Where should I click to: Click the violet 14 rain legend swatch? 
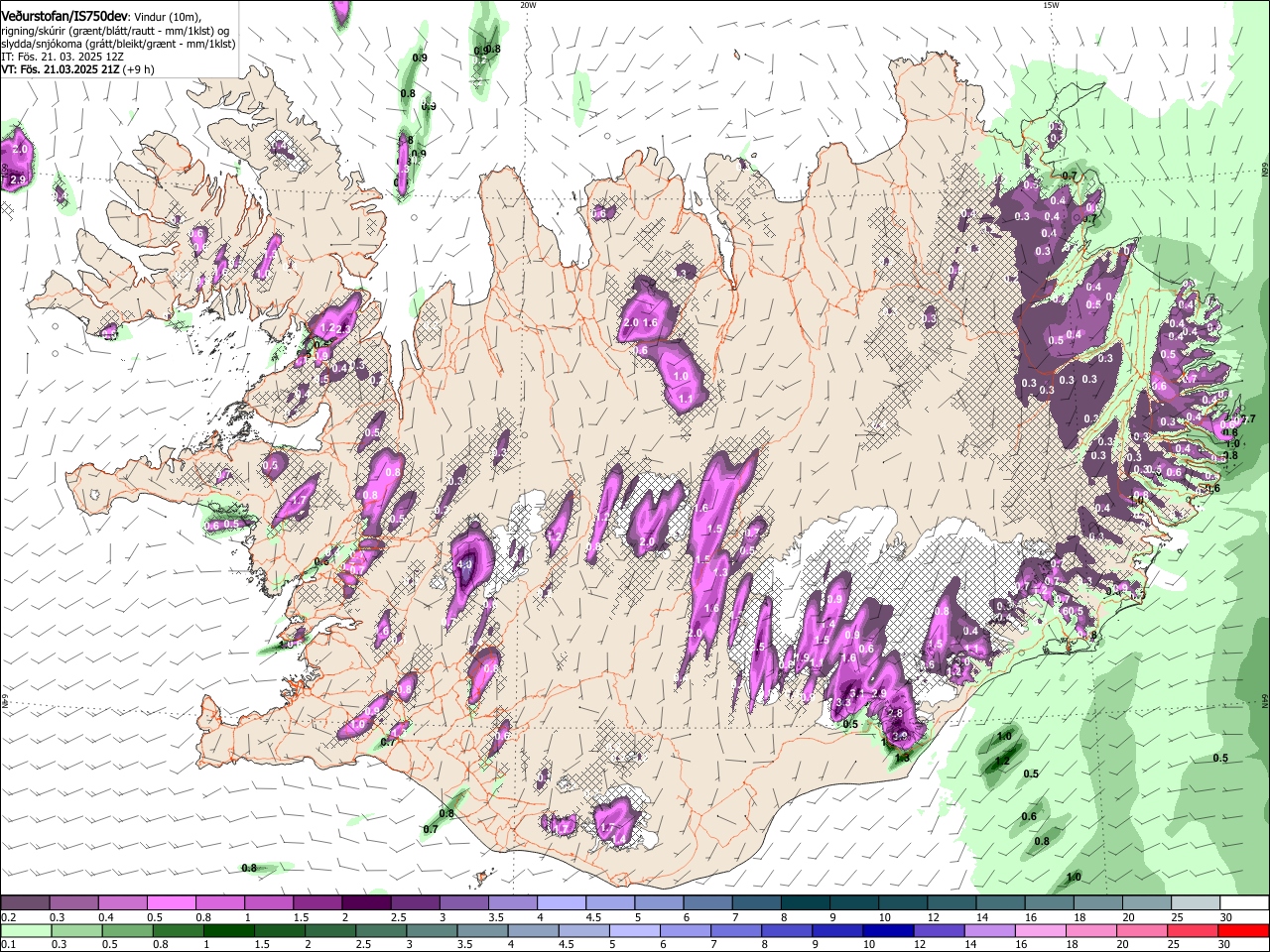987,931
